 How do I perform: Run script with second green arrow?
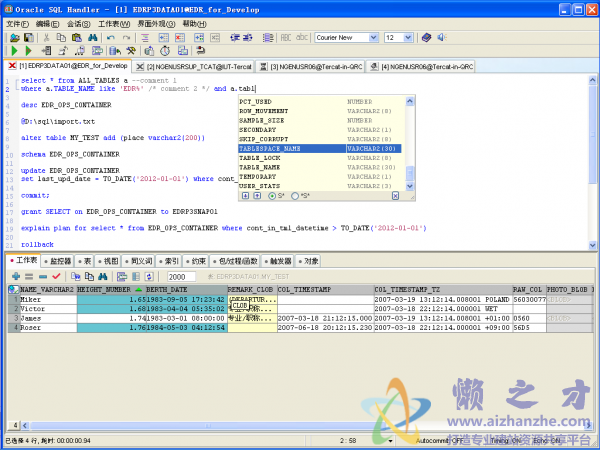pos(28,51)
